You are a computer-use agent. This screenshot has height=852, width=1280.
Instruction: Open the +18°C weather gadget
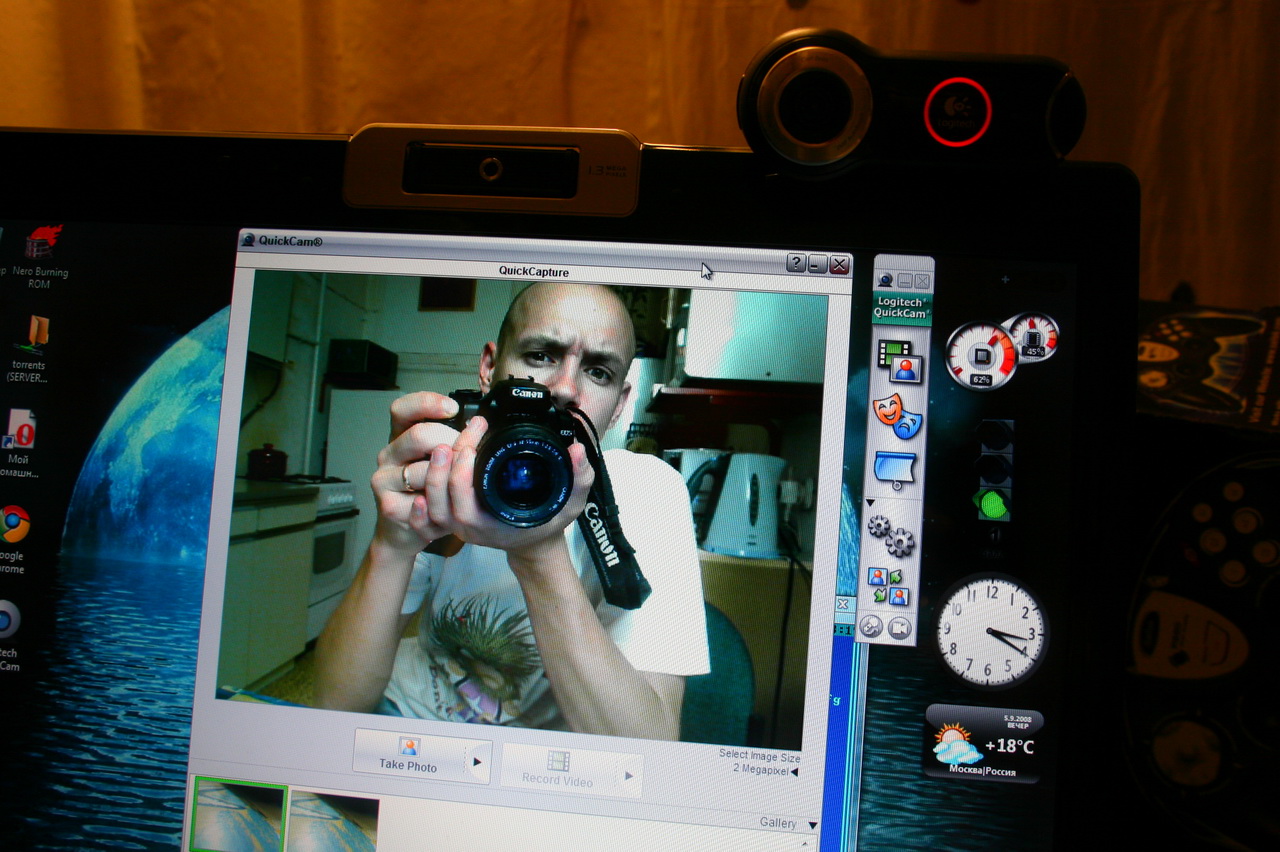click(x=984, y=743)
